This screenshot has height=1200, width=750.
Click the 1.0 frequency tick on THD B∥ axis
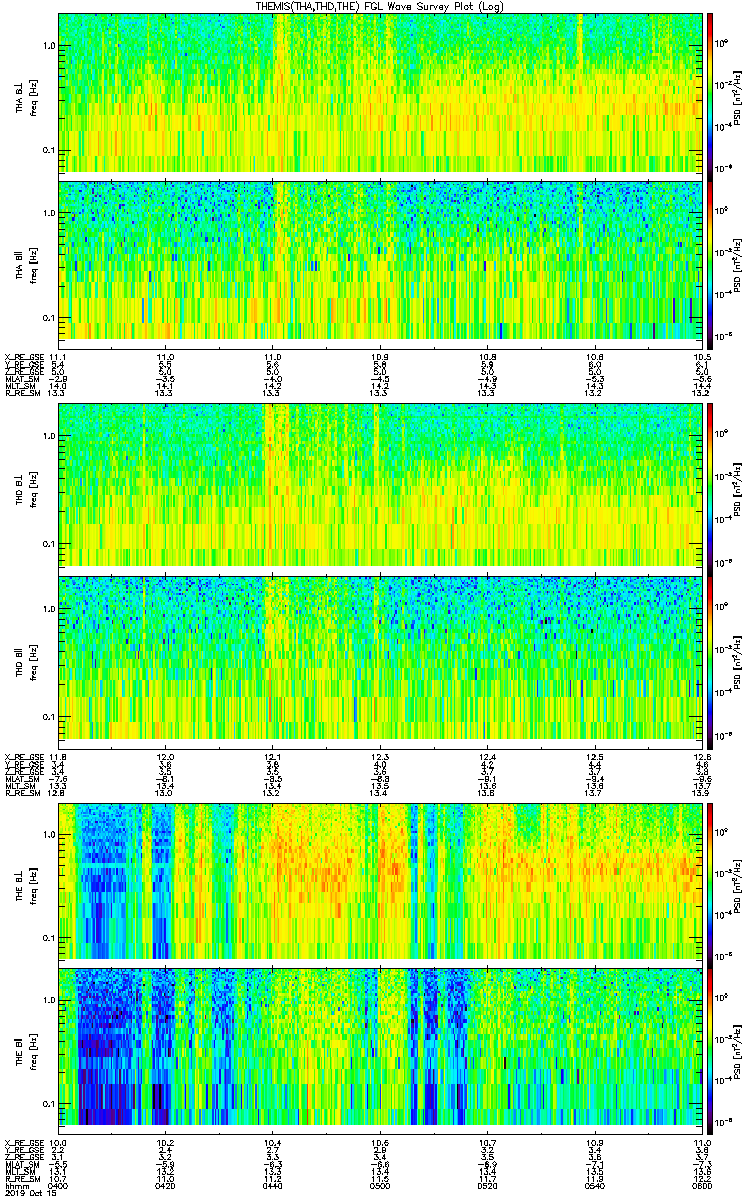click(47, 608)
